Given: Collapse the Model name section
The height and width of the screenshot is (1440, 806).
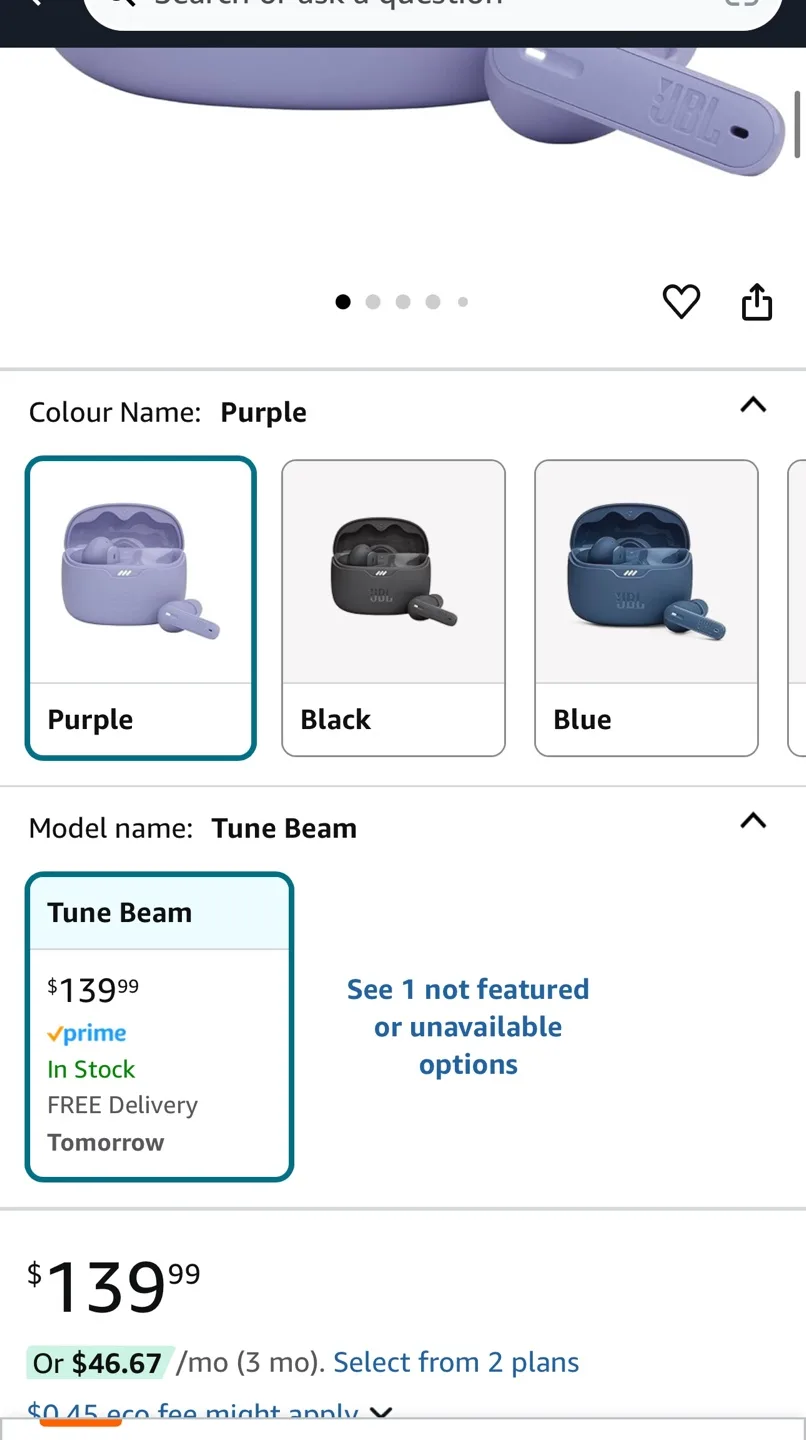Looking at the screenshot, I should coord(753,821).
